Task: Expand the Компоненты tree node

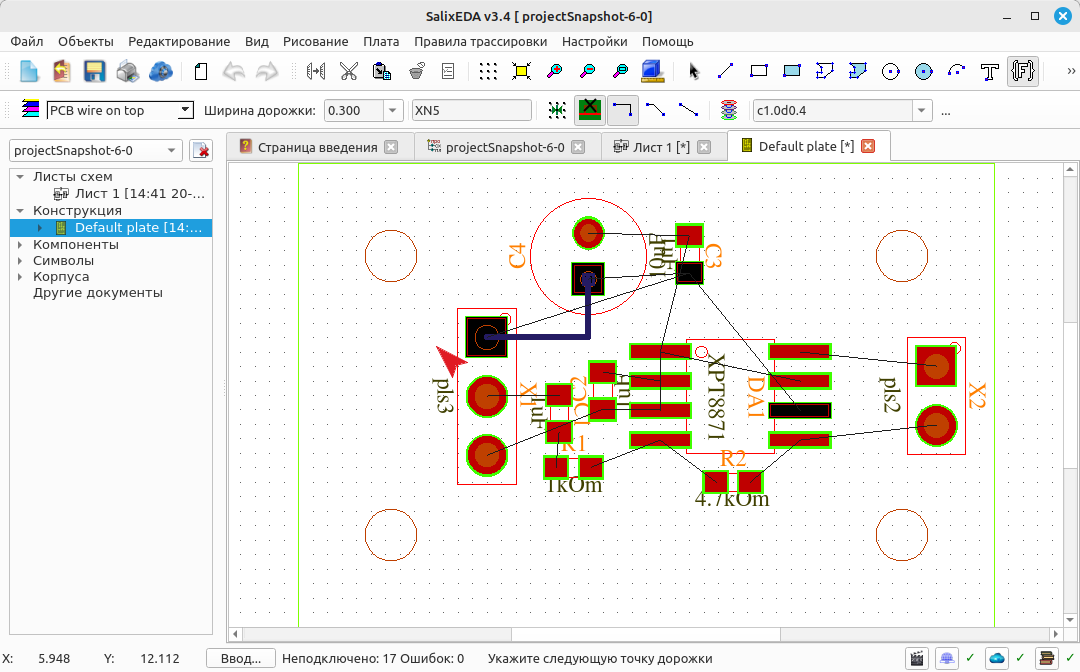Action: [x=20, y=244]
